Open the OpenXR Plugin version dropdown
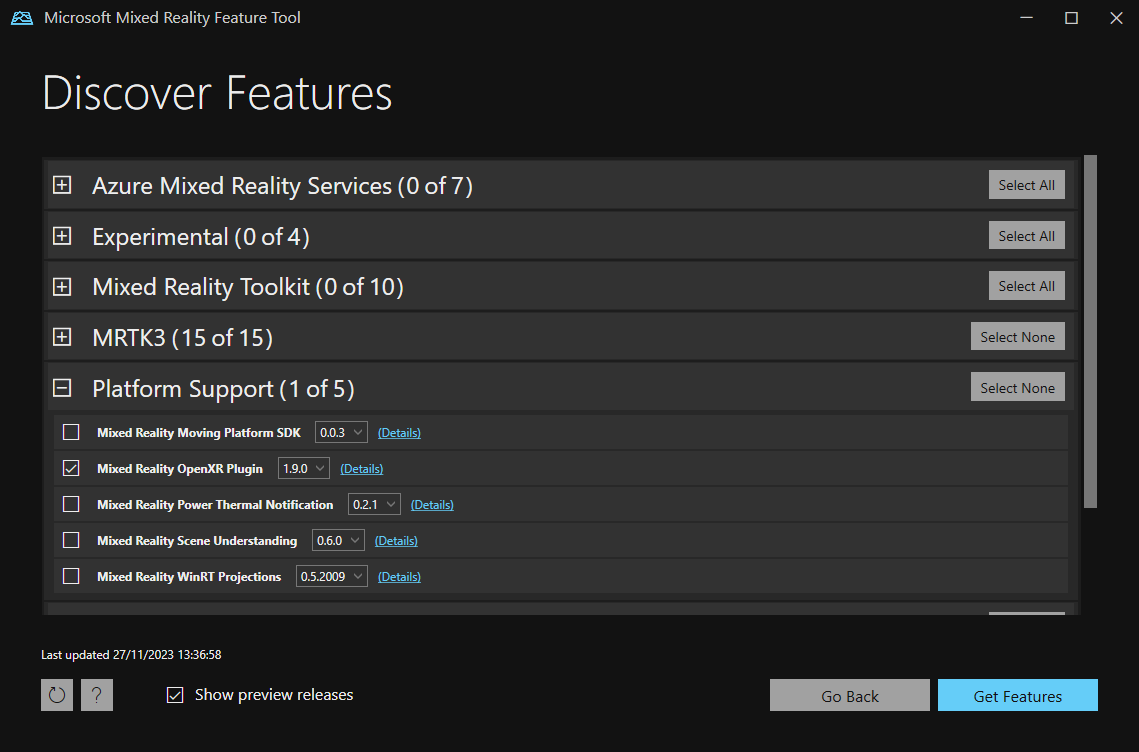 (x=303, y=467)
